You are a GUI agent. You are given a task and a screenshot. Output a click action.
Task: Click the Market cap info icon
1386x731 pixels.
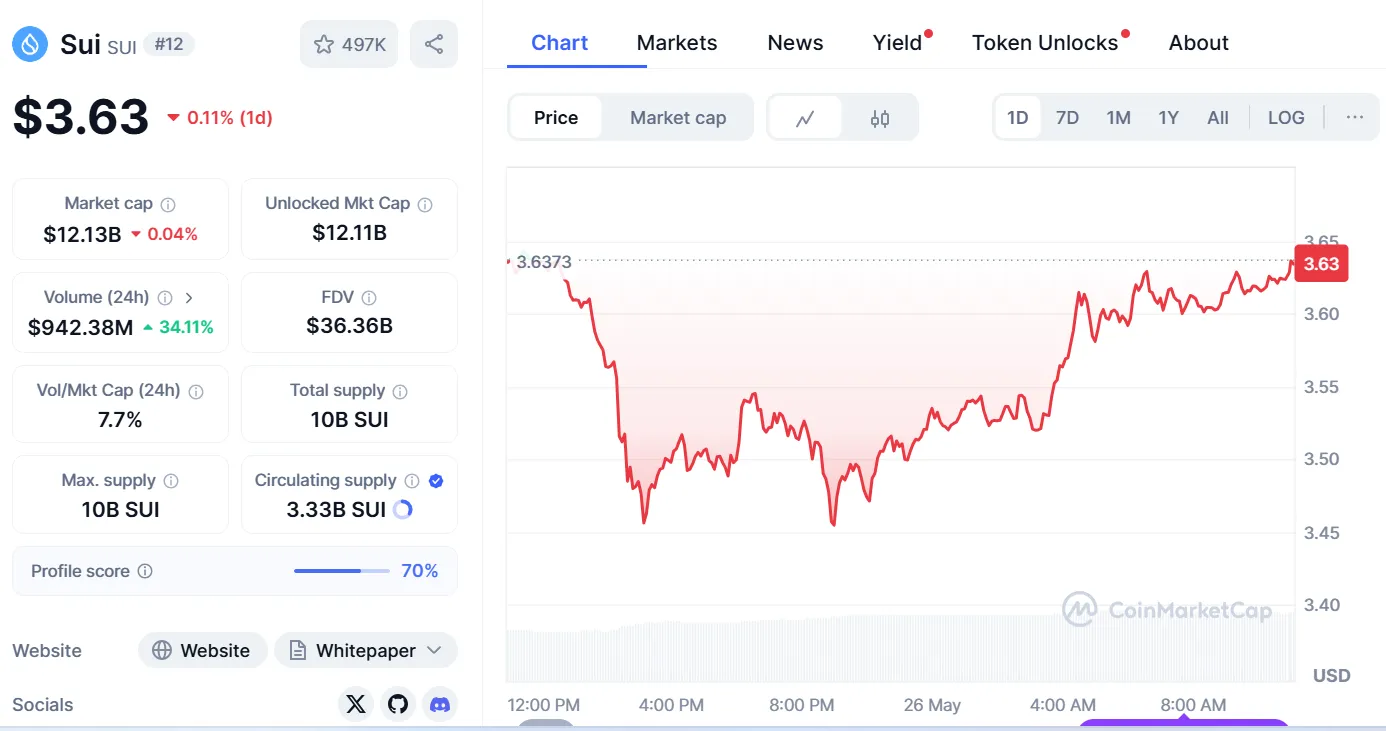pos(168,204)
